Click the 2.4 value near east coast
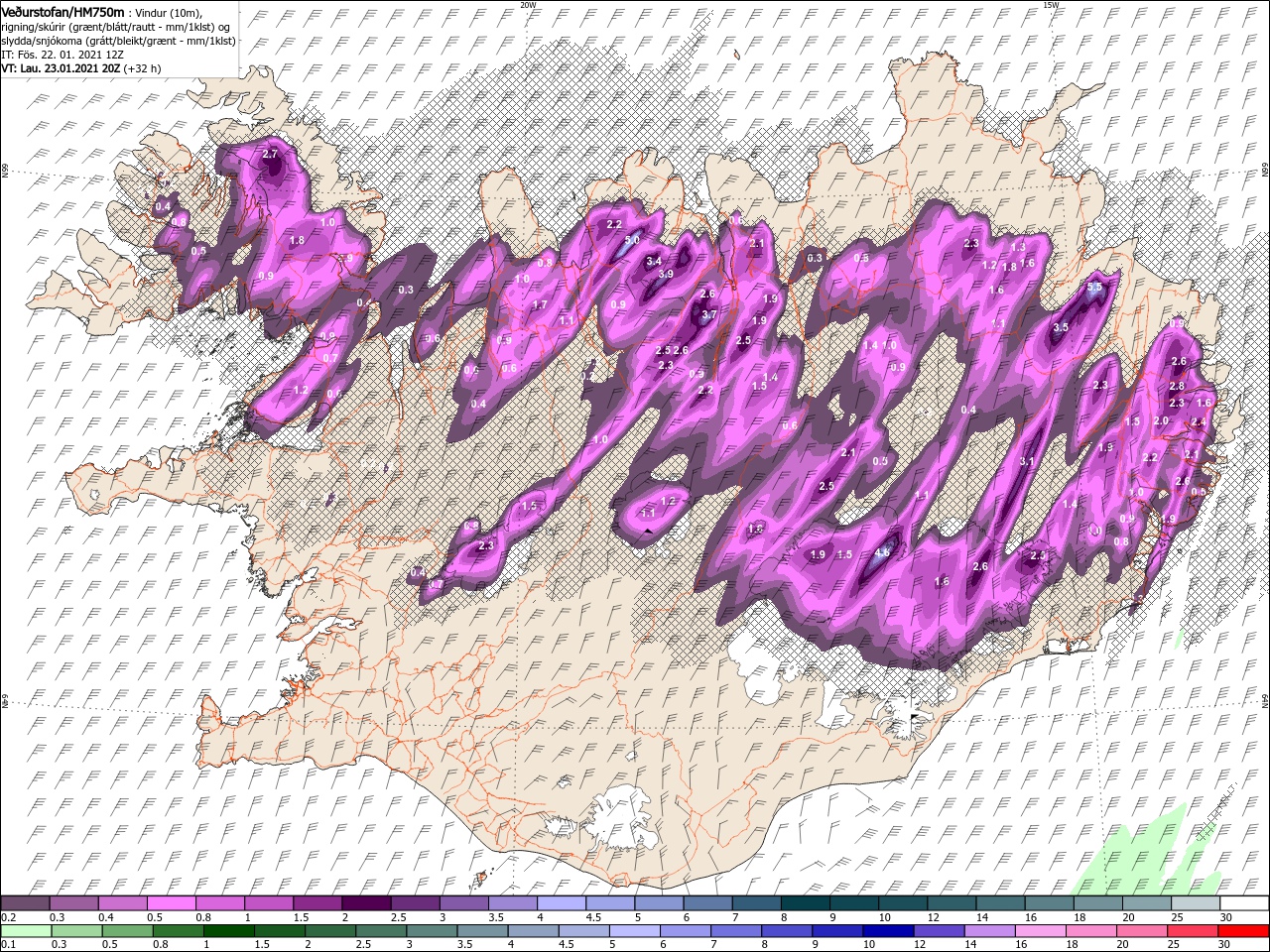1270x952 pixels. tap(1198, 421)
